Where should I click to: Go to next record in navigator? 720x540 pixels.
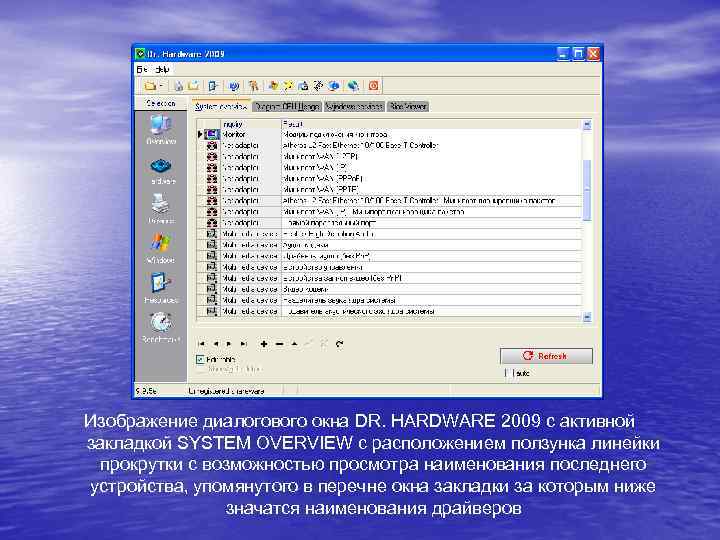[x=229, y=343]
